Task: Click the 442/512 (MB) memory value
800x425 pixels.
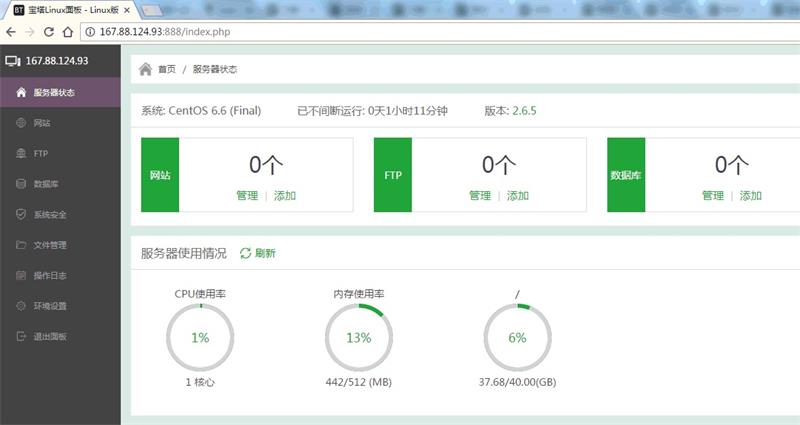Action: tap(359, 382)
